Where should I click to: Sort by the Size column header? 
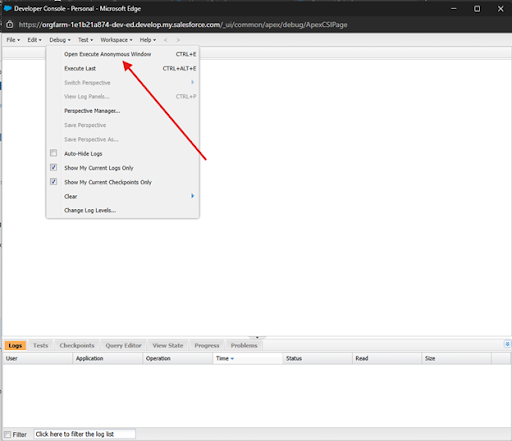click(x=457, y=358)
